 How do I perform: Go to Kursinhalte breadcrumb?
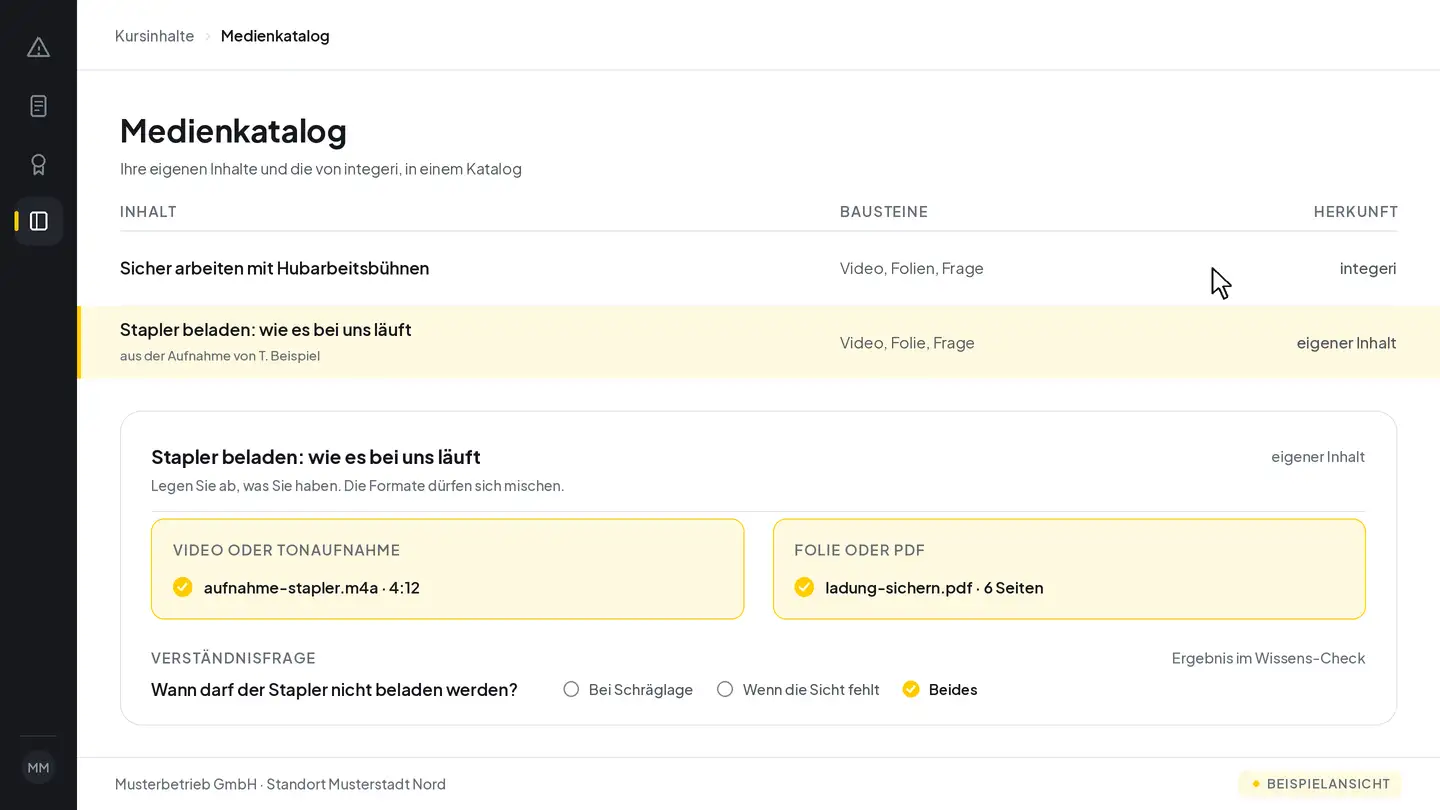click(154, 36)
